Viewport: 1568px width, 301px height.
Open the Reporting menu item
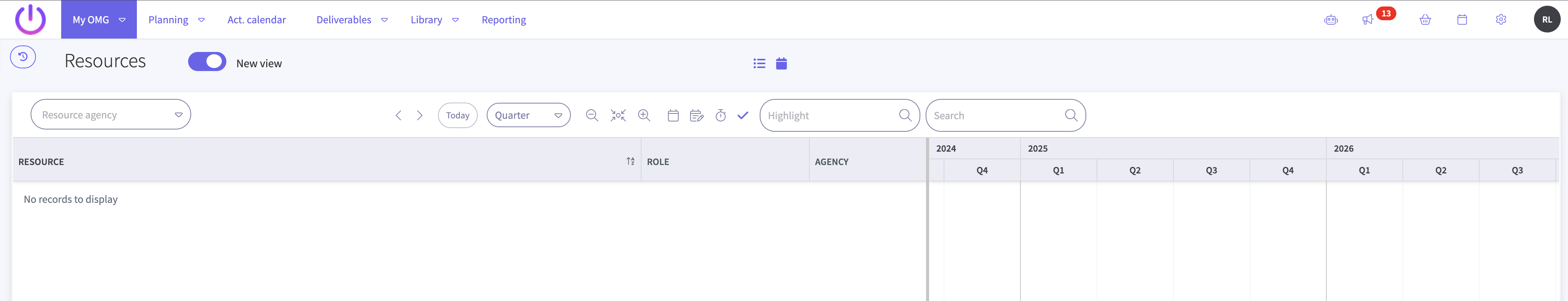(504, 20)
